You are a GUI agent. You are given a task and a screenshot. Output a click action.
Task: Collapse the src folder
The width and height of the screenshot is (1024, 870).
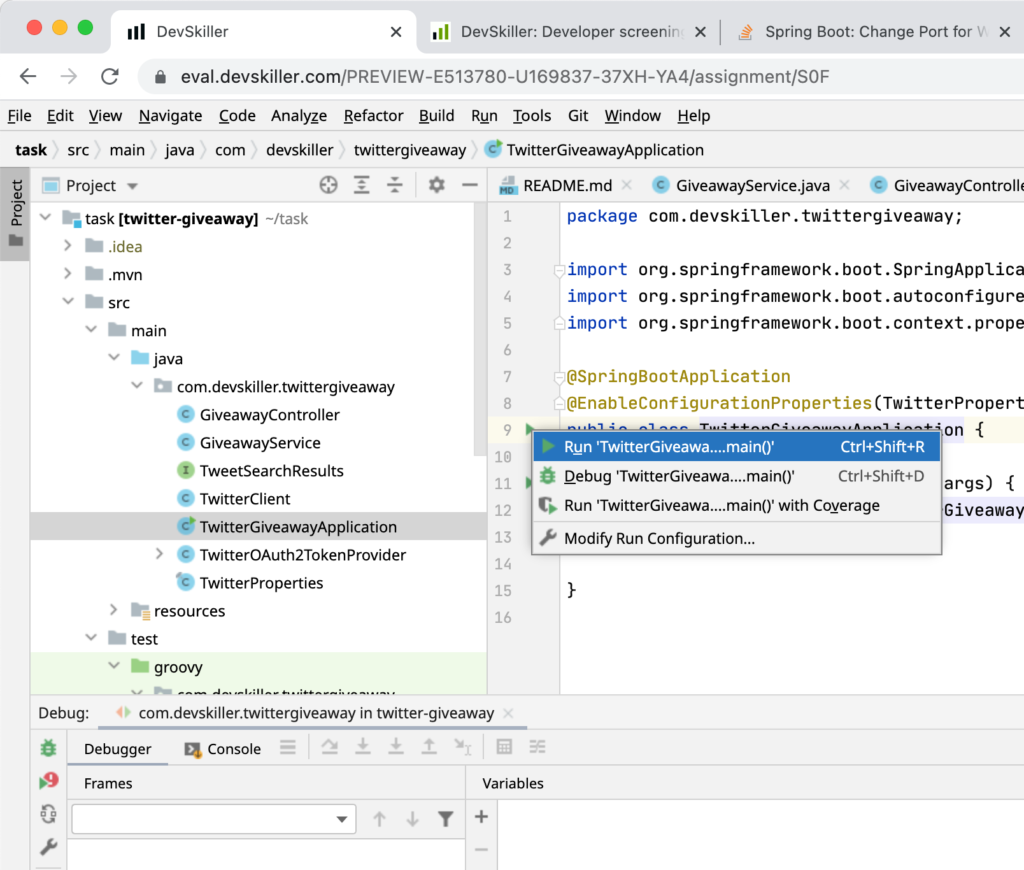click(x=68, y=302)
